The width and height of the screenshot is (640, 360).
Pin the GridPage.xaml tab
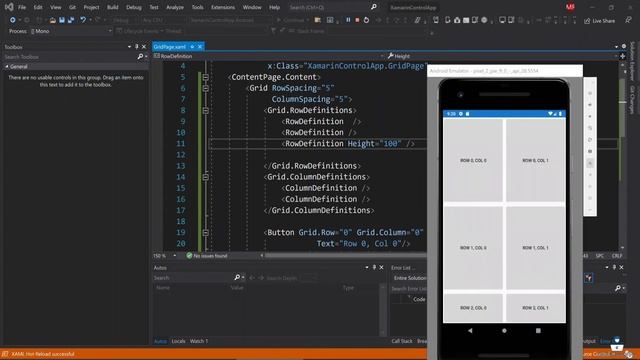(192, 47)
